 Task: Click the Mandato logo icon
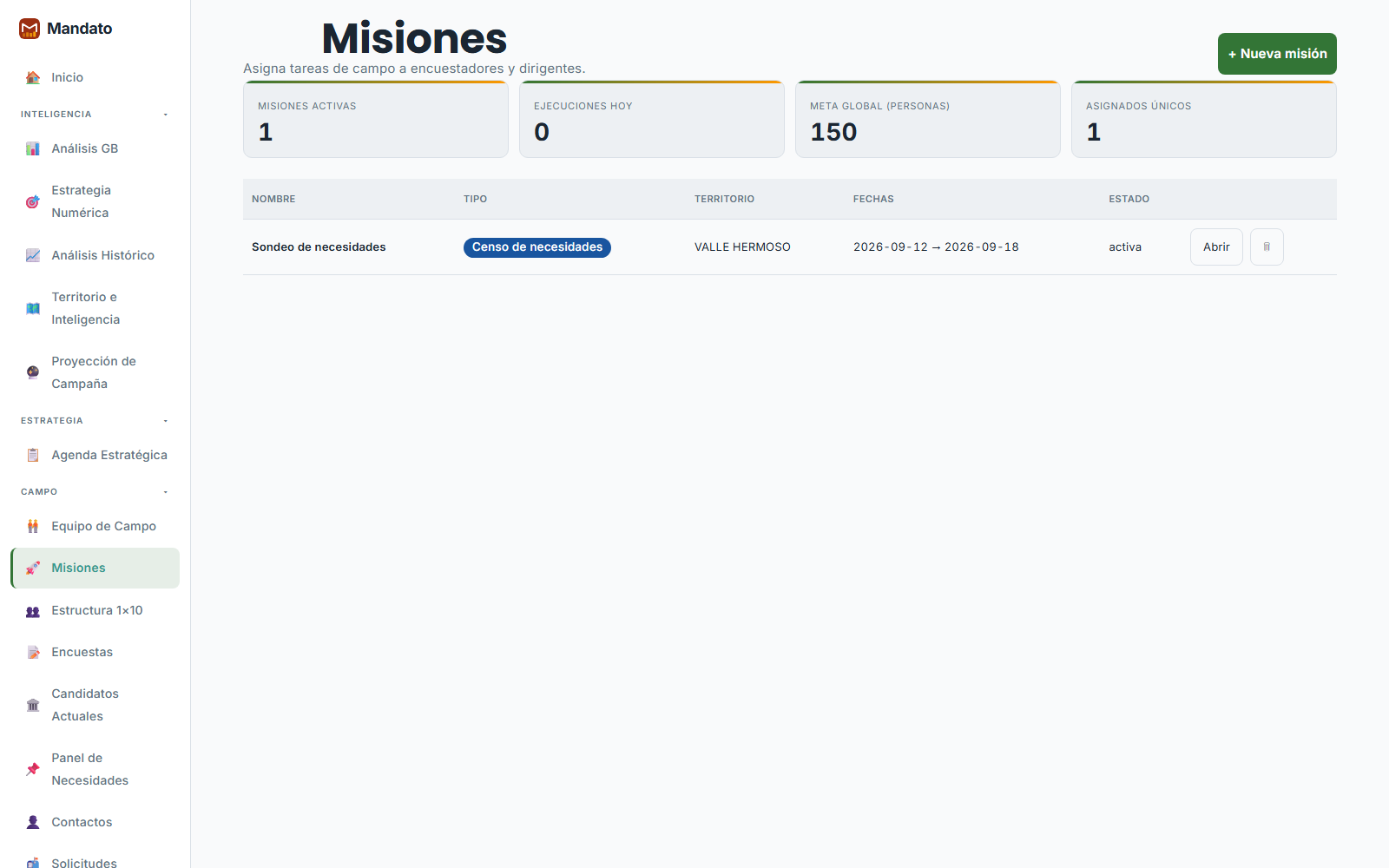click(30, 29)
